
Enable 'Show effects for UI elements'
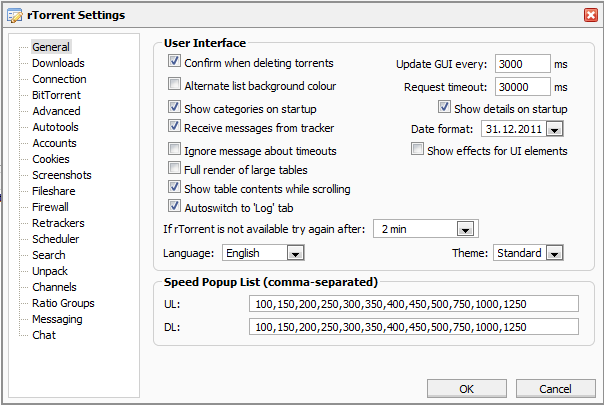pyautogui.click(x=418, y=151)
